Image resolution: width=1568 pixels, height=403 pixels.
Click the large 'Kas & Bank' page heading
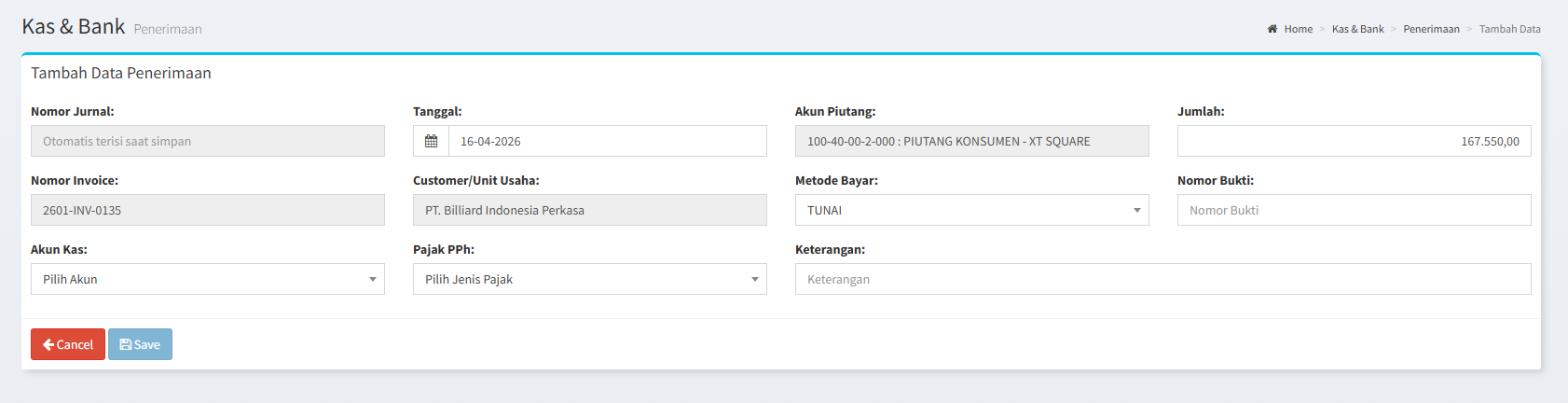[x=74, y=26]
